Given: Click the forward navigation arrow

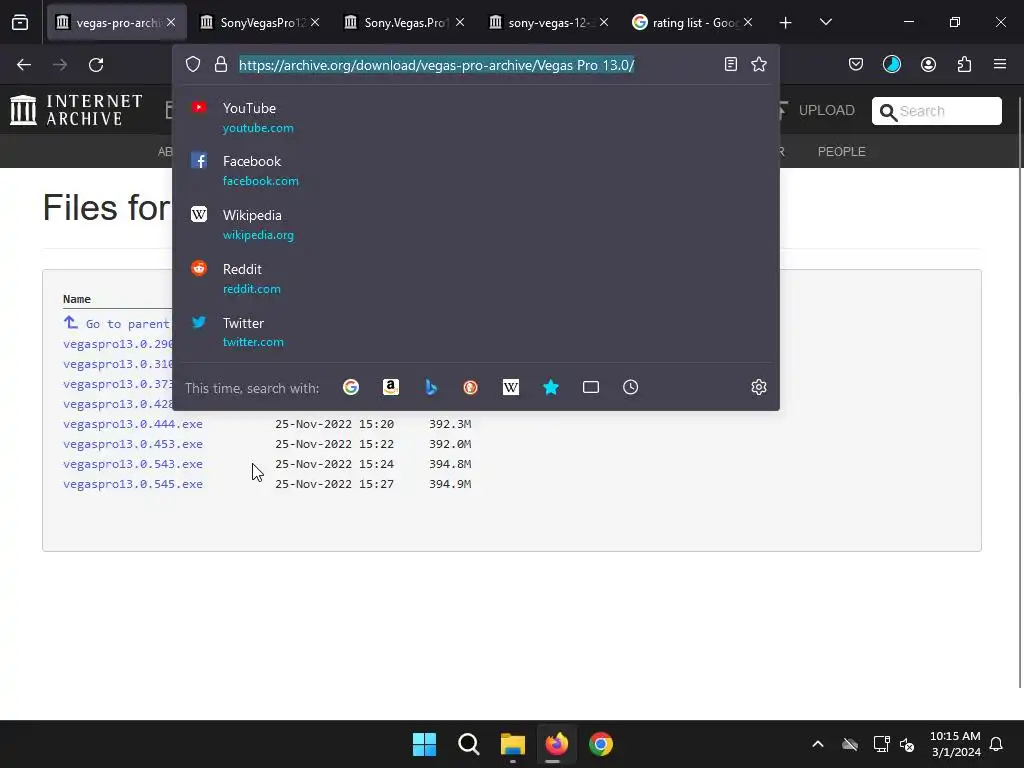Looking at the screenshot, I should click(60, 65).
